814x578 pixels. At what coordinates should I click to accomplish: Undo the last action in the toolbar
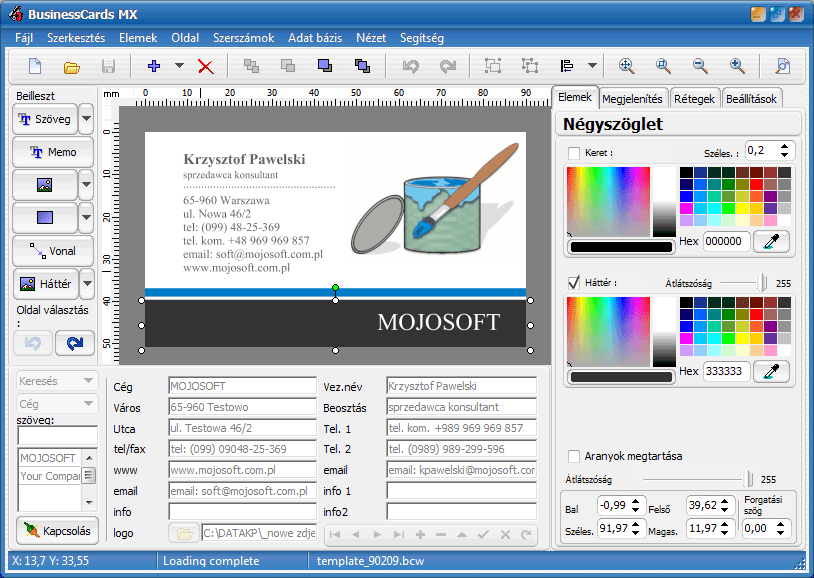411,66
